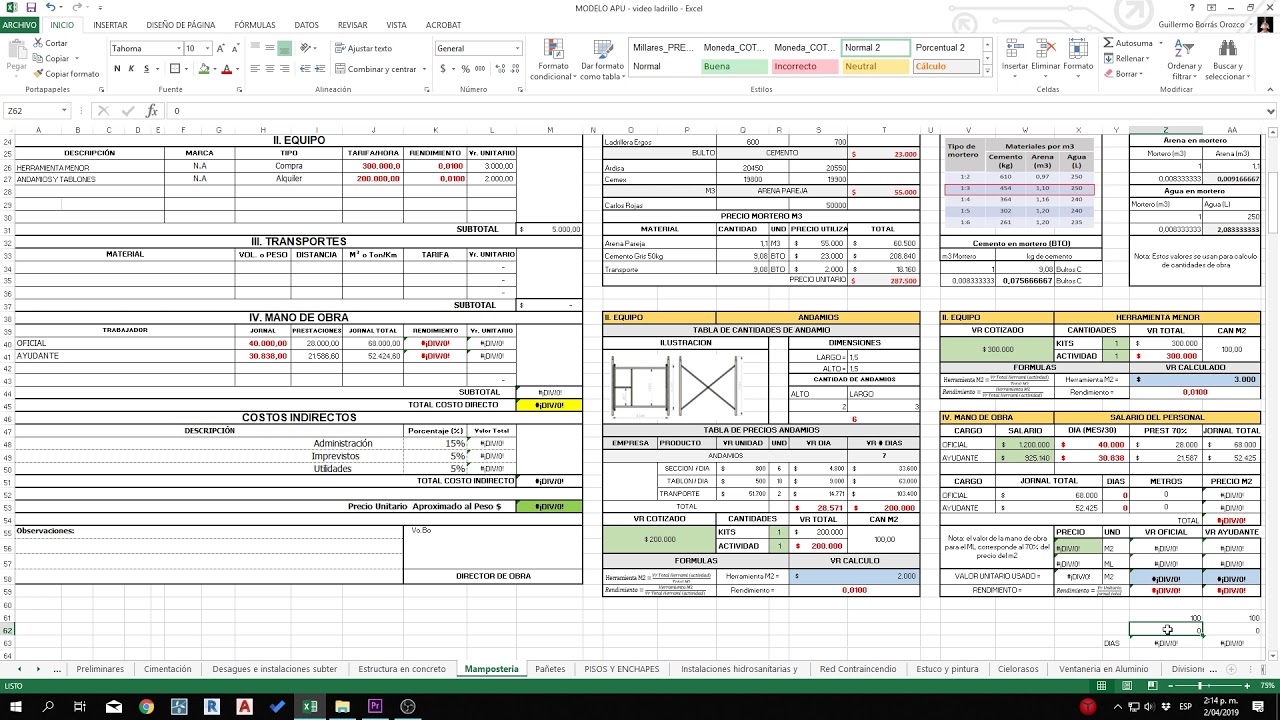Toggle bold N formatting
Screen dimensions: 1280x720
117,69
